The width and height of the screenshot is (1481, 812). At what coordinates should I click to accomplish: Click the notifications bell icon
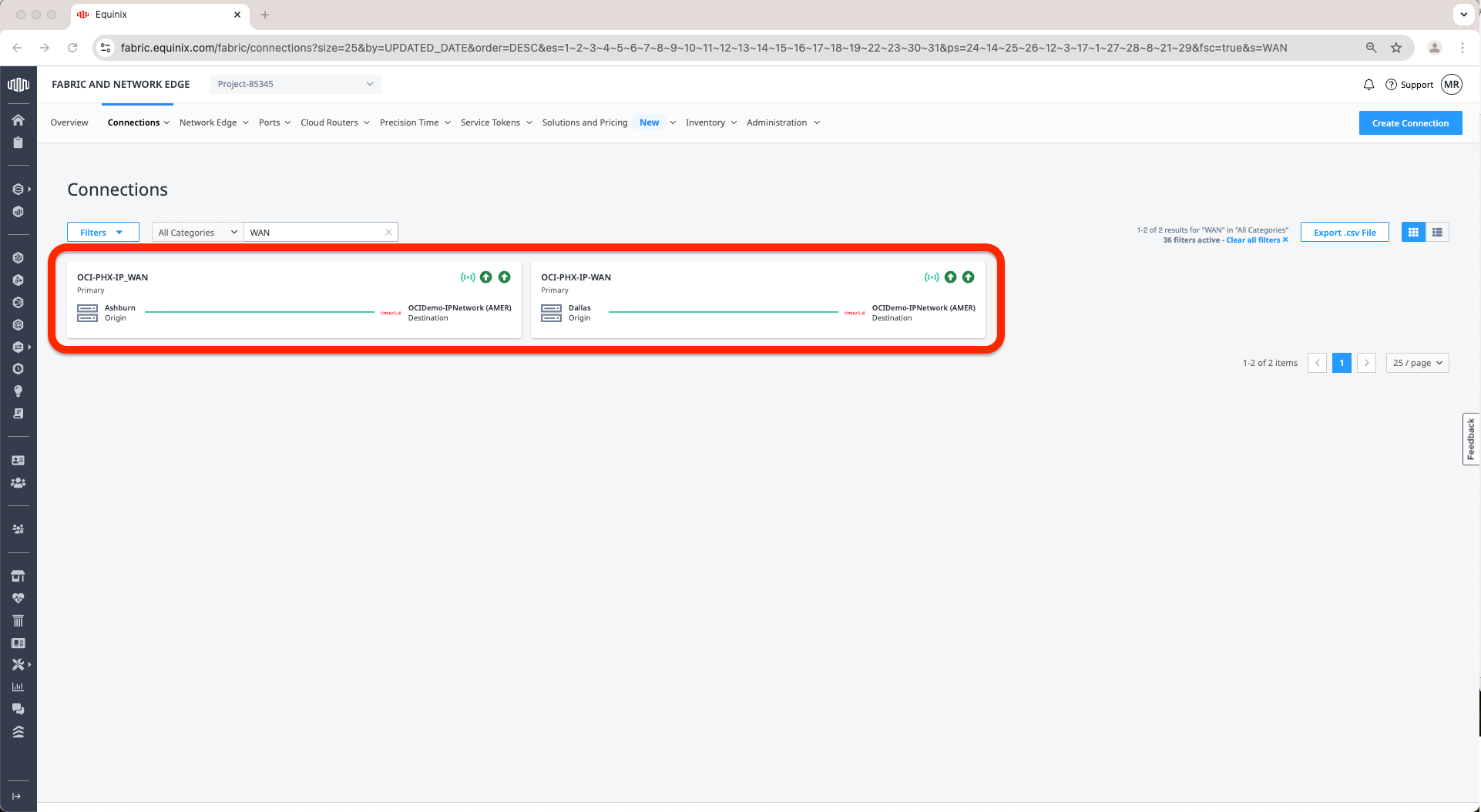(1368, 85)
